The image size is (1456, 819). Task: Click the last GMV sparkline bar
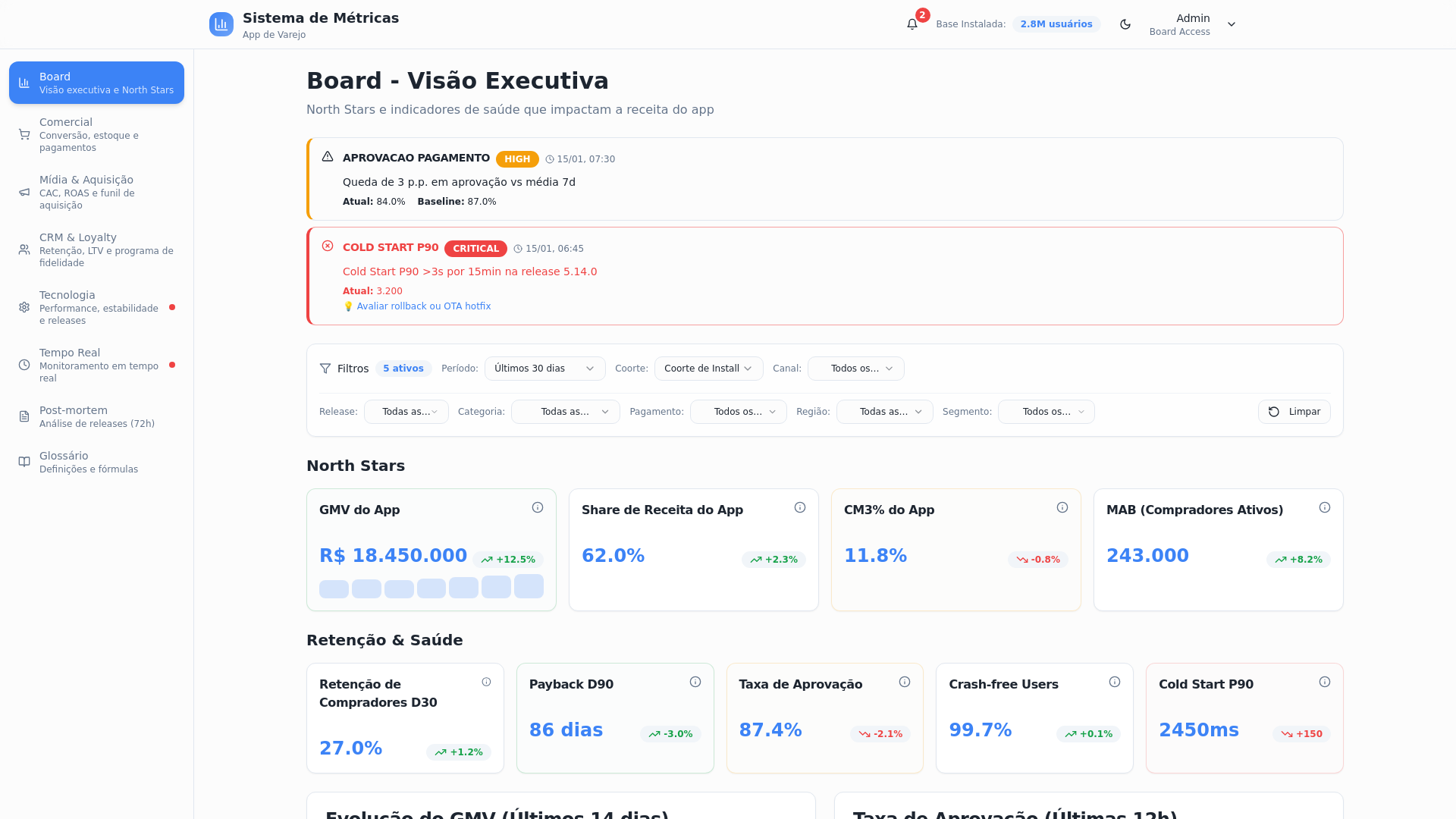[529, 586]
